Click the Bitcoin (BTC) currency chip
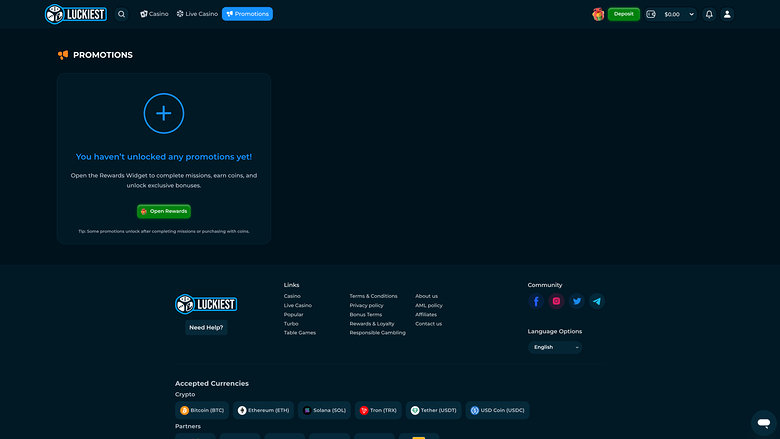This screenshot has width=780, height=439. [x=202, y=410]
